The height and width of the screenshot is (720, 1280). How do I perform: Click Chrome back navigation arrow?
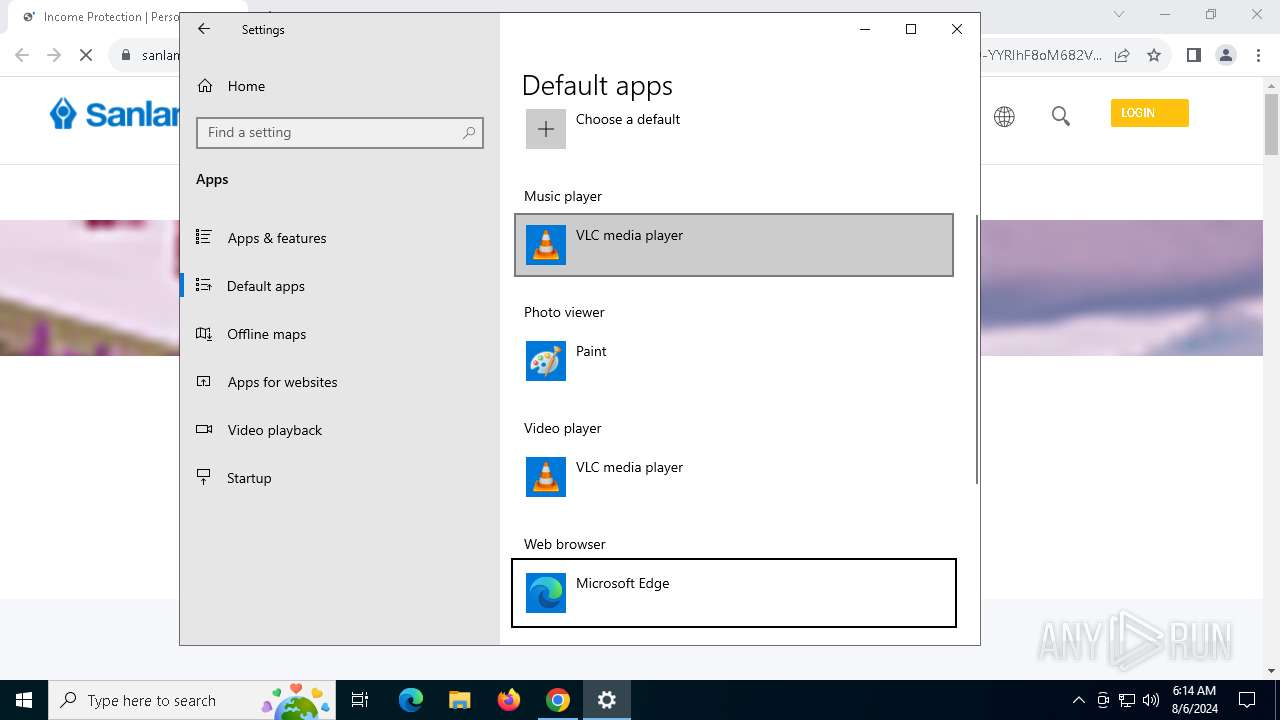pos(22,55)
